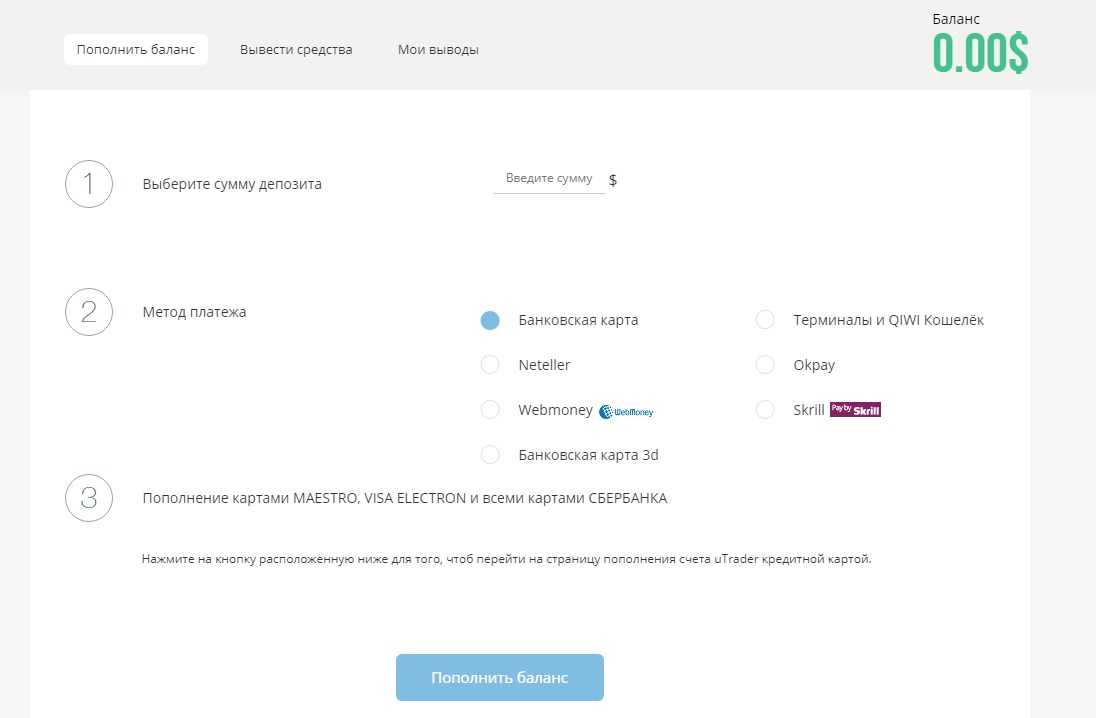1096x718 pixels.
Task: Click the dollar sign beside amount field
Action: pos(613,180)
